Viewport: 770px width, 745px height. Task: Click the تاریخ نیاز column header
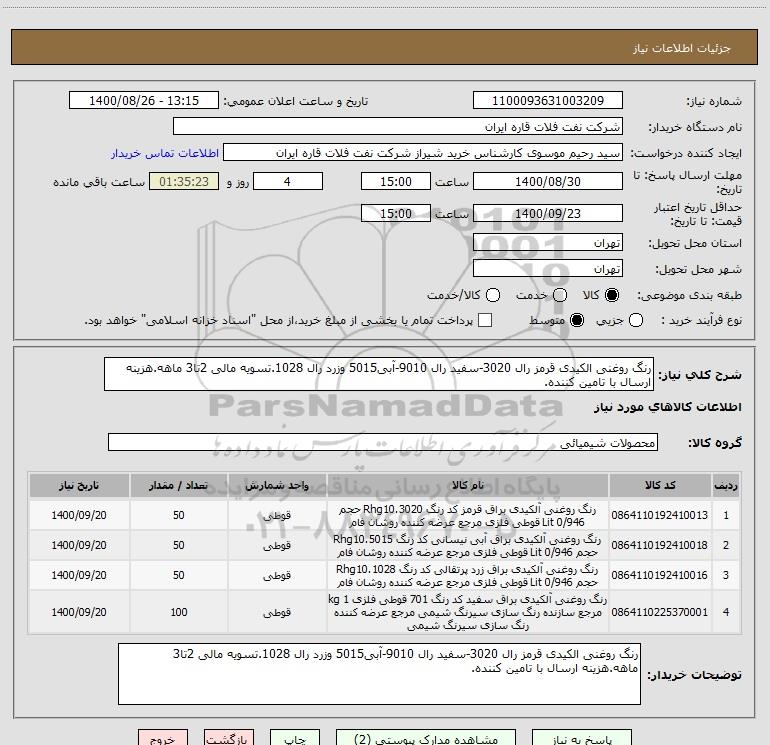79,486
